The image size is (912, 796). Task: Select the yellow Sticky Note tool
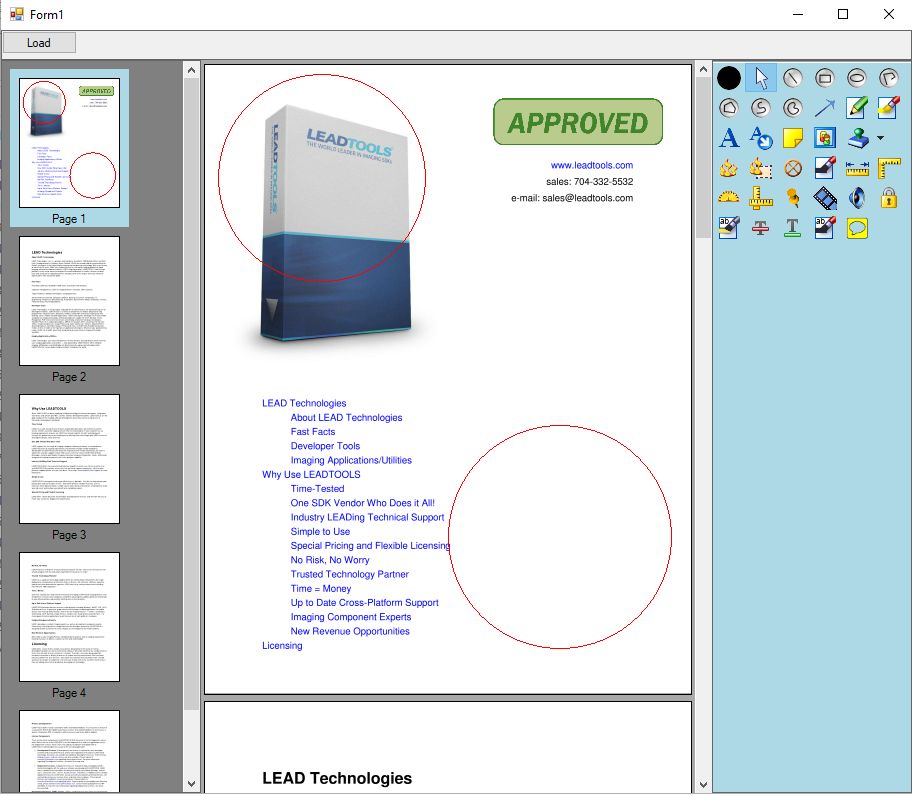point(793,138)
